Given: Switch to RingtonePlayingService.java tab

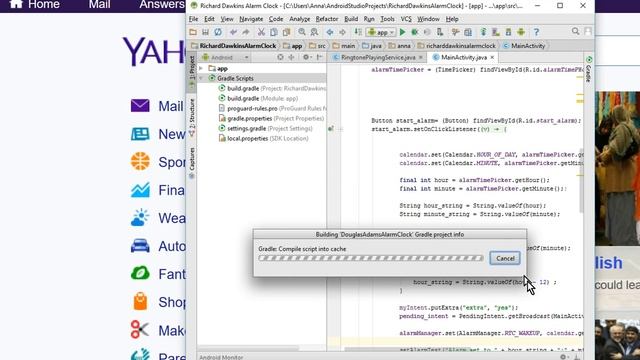Looking at the screenshot, I should coord(378,58).
